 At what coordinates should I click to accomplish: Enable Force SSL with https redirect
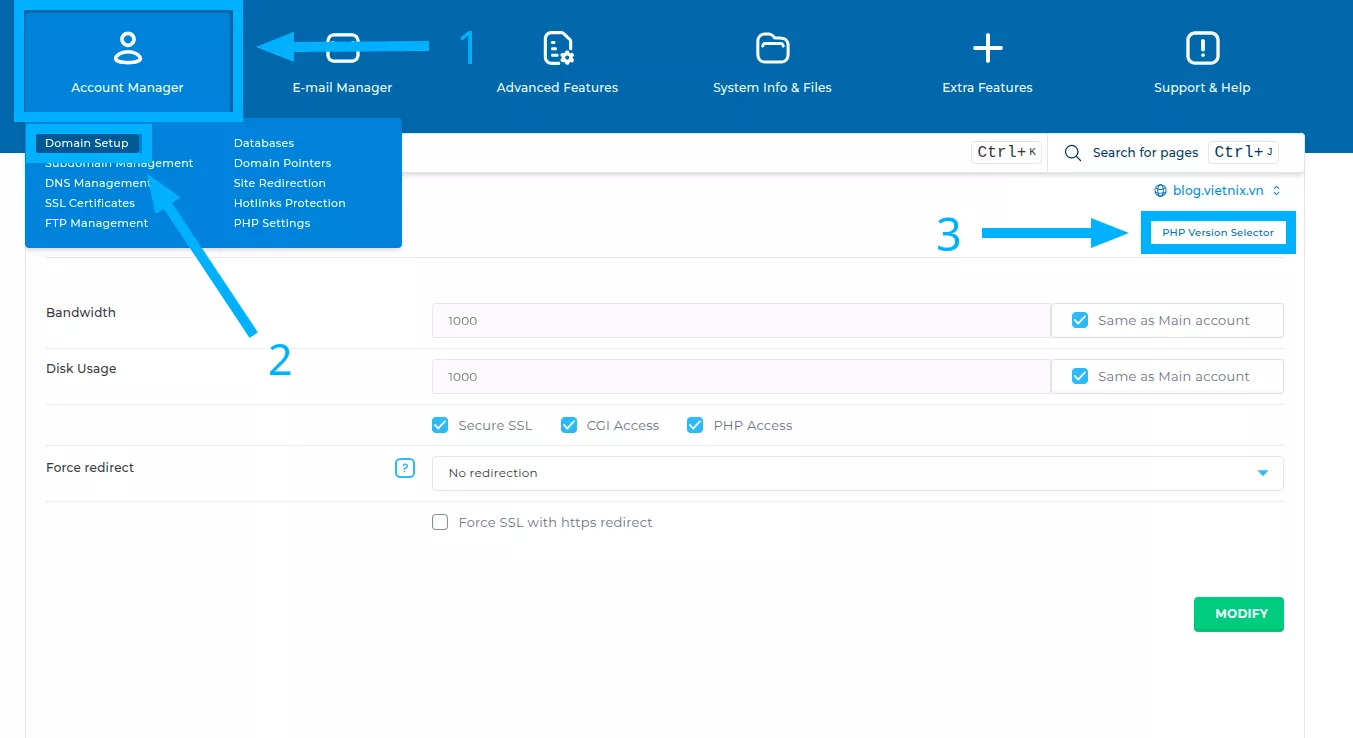(440, 522)
